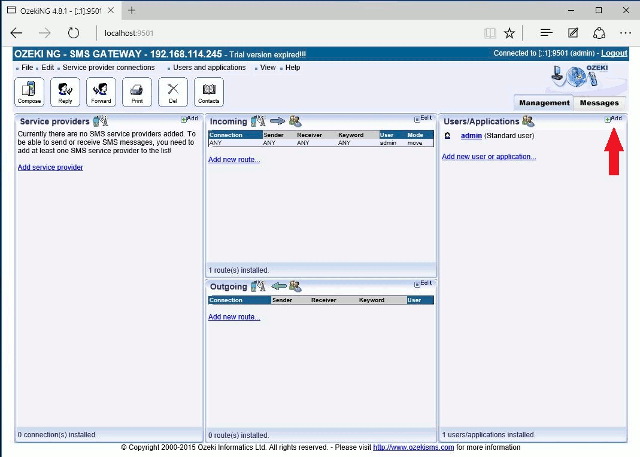The width and height of the screenshot is (640, 457).
Task: Click the Logout link
Action: pyautogui.click(x=614, y=53)
